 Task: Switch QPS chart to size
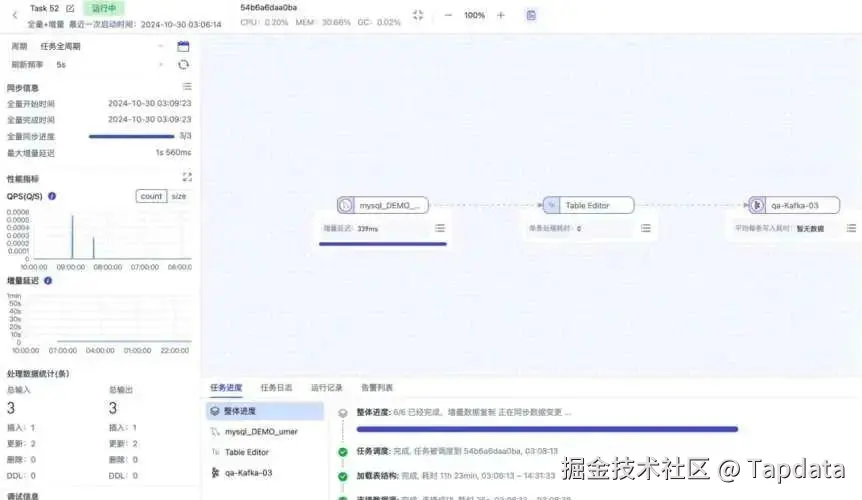pyautogui.click(x=179, y=196)
